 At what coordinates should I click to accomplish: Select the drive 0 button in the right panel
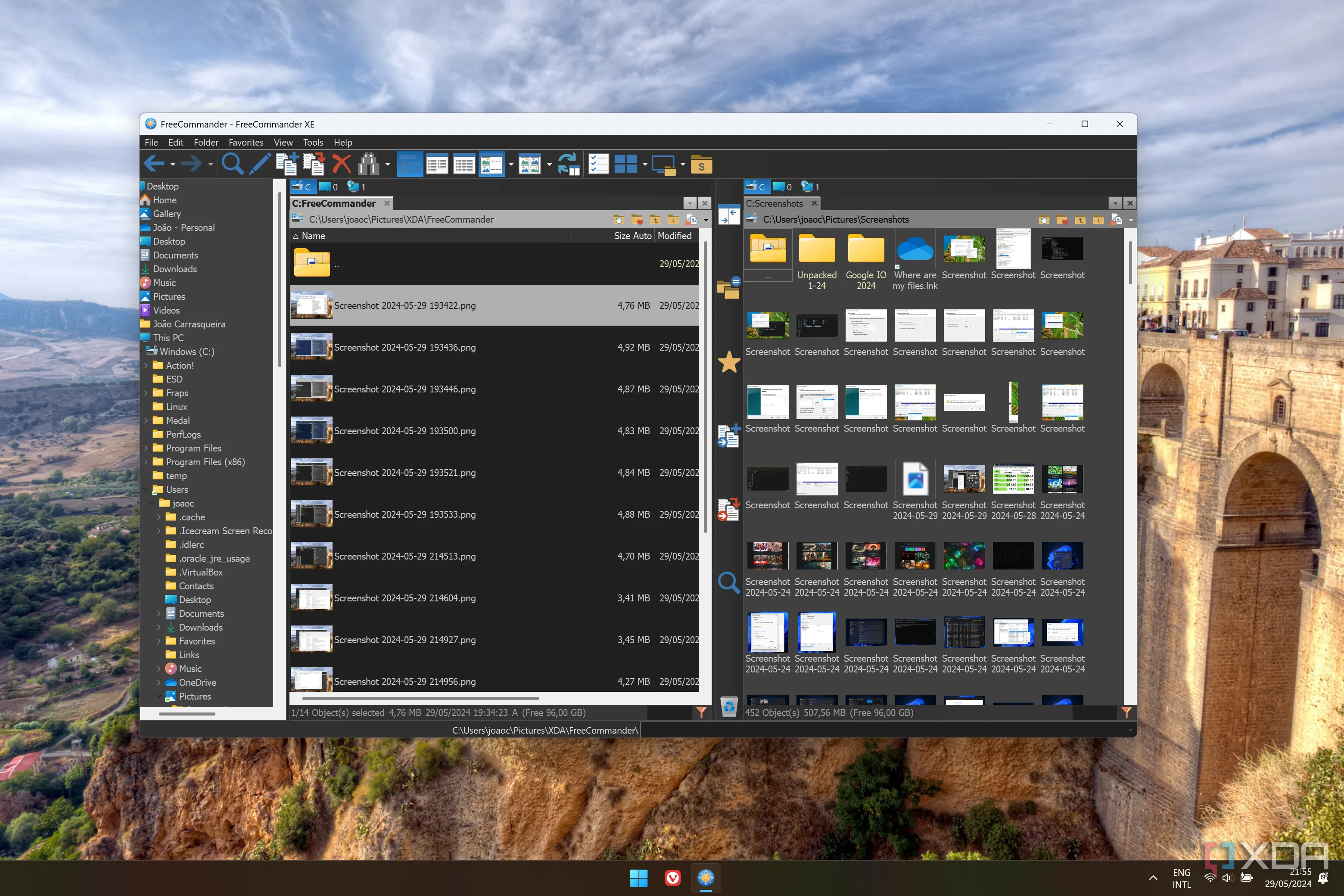[782, 186]
